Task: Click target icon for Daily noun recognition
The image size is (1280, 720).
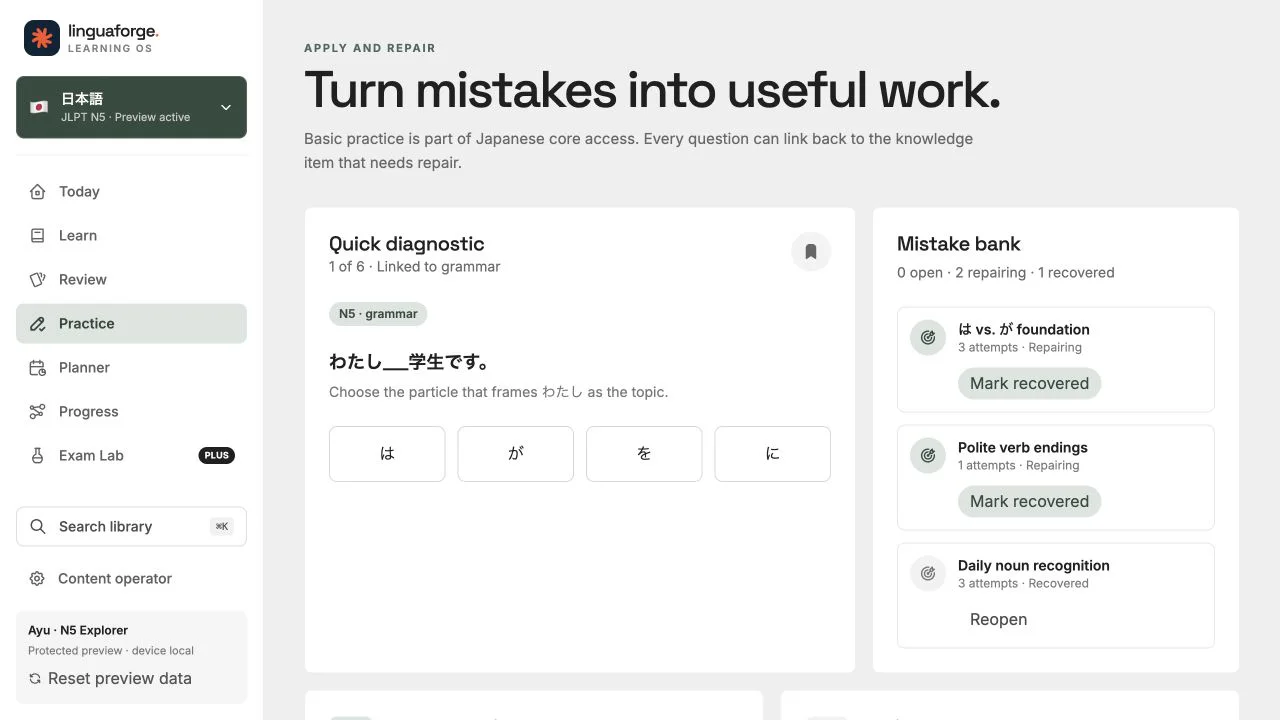Action: click(928, 574)
